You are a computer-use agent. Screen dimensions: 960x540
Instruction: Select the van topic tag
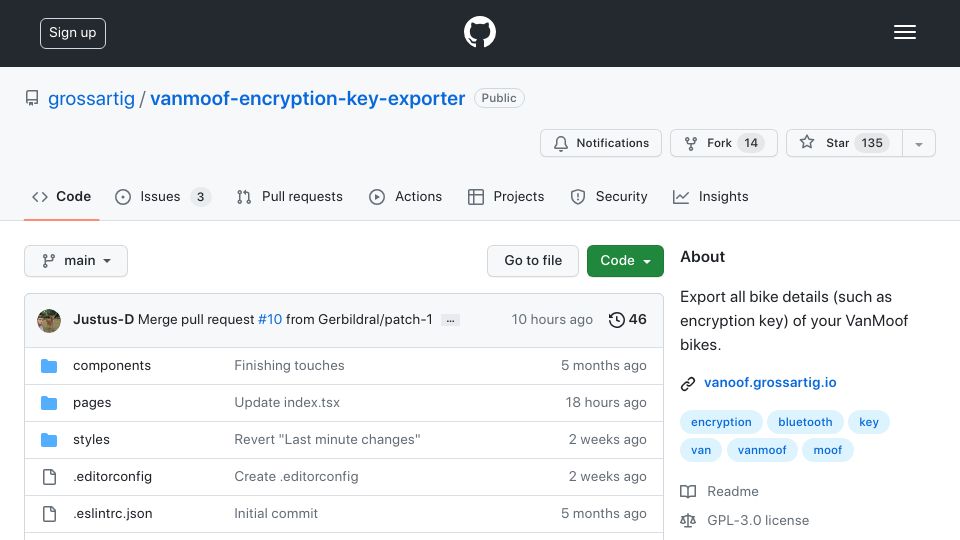click(701, 450)
